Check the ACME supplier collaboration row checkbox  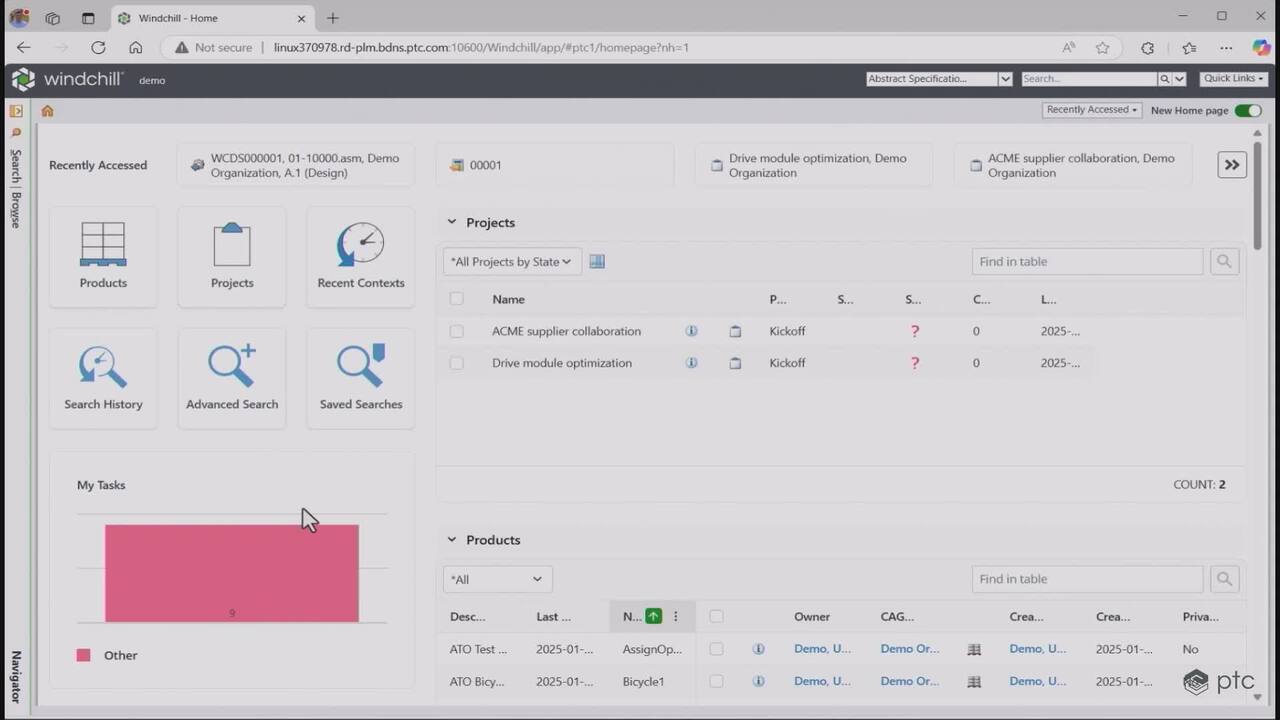(x=457, y=331)
